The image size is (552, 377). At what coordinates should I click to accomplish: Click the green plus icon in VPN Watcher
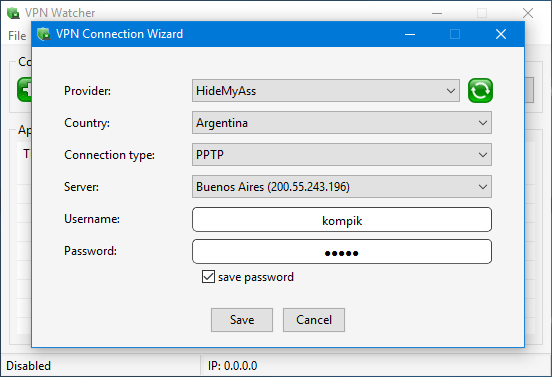[24, 89]
